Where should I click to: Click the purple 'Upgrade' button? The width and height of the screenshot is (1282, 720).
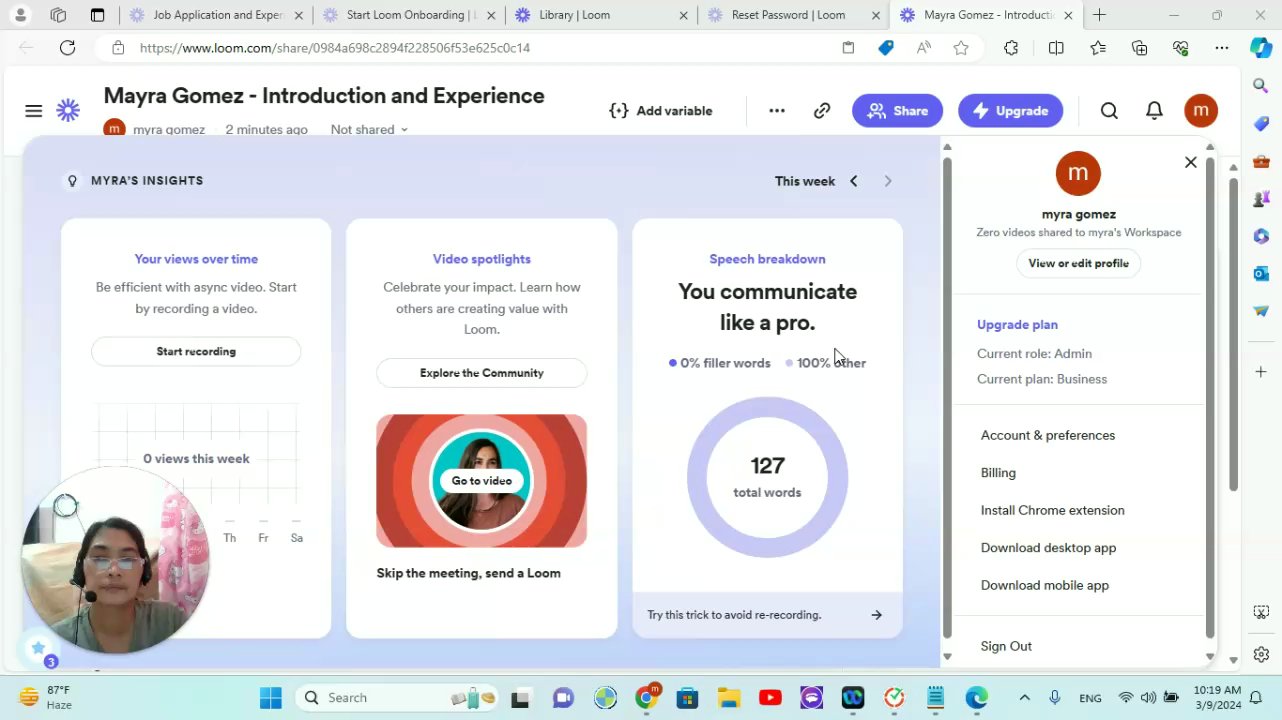click(1010, 111)
